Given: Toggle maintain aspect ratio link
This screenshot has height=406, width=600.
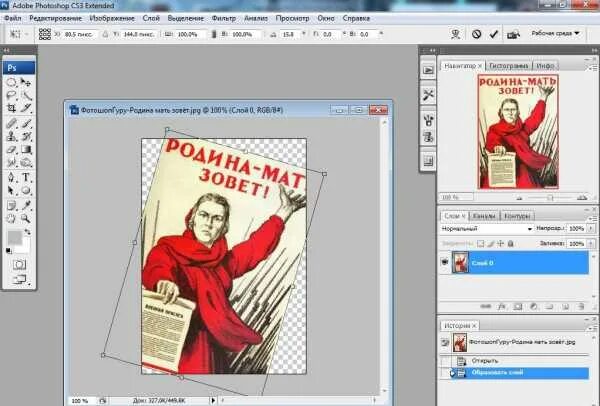Looking at the screenshot, I should pos(214,34).
